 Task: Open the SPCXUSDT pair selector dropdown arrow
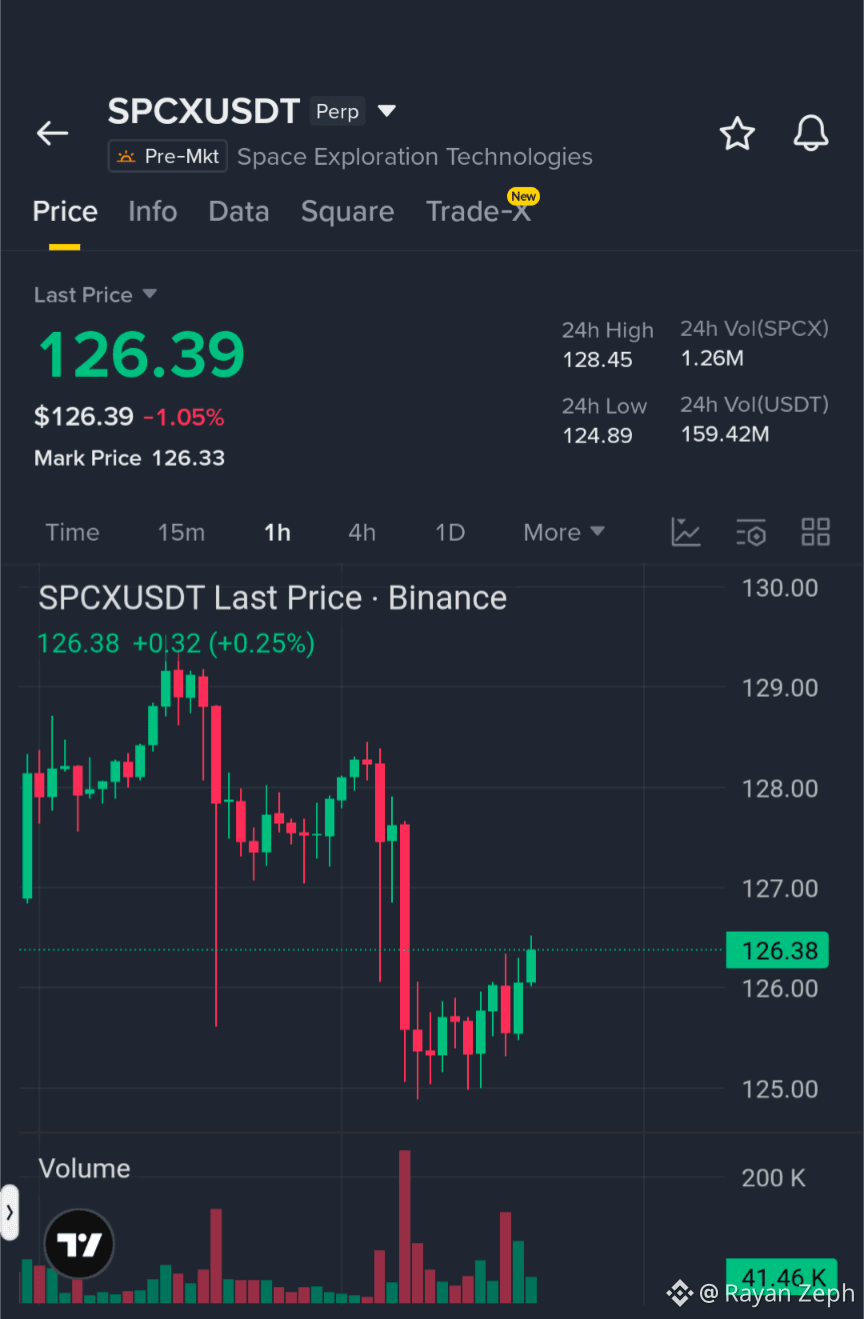[x=387, y=111]
